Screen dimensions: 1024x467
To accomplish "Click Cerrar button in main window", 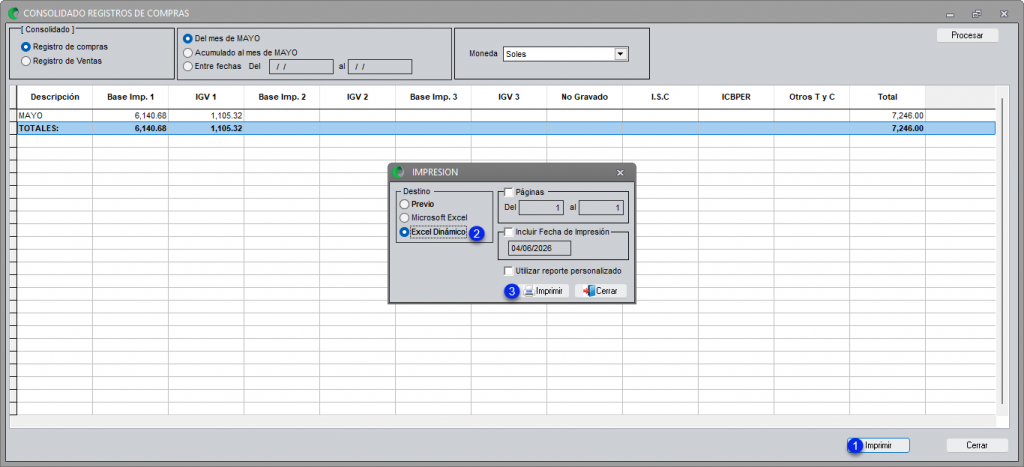I will coord(977,445).
